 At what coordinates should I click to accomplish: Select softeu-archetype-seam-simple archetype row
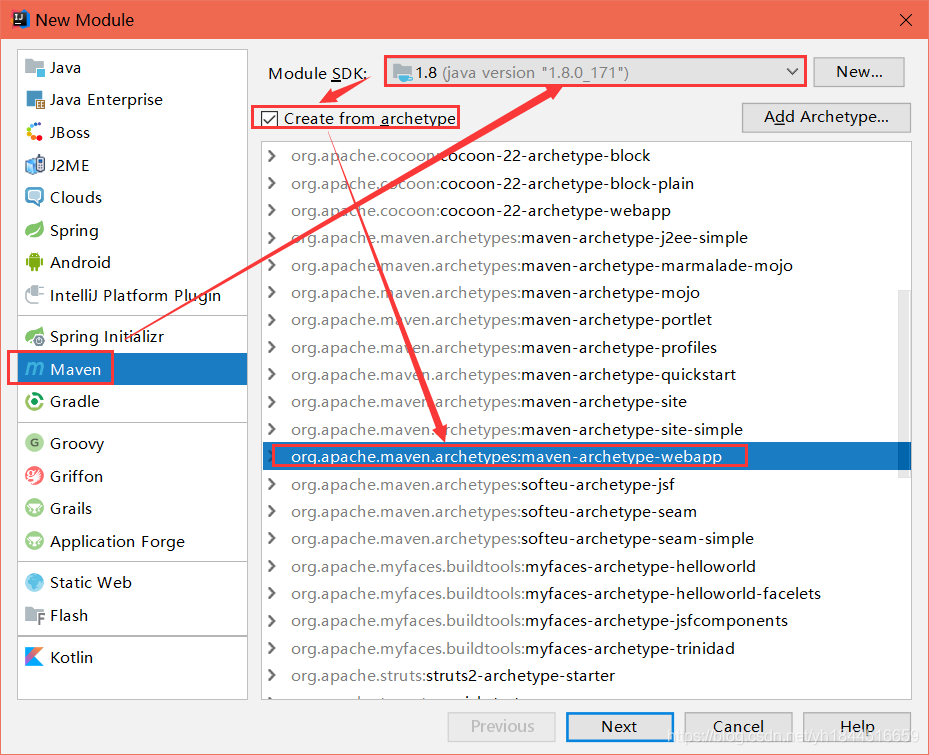[587, 539]
